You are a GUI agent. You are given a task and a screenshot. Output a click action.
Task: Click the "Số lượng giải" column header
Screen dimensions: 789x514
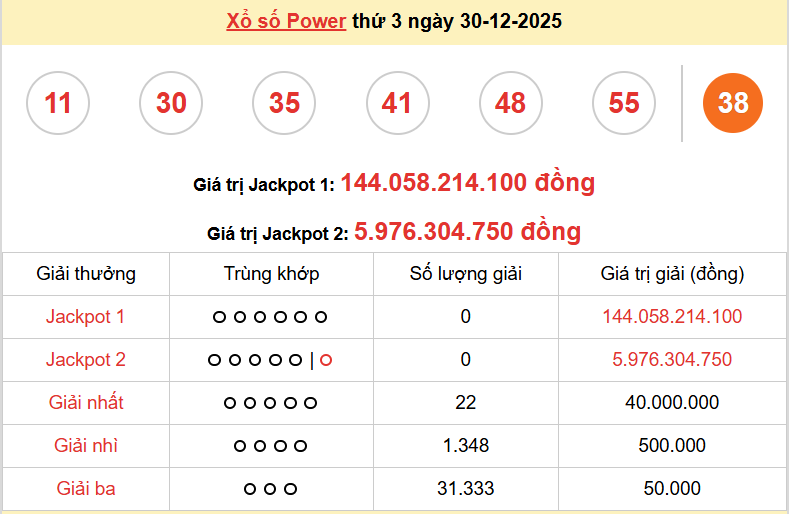click(x=466, y=274)
